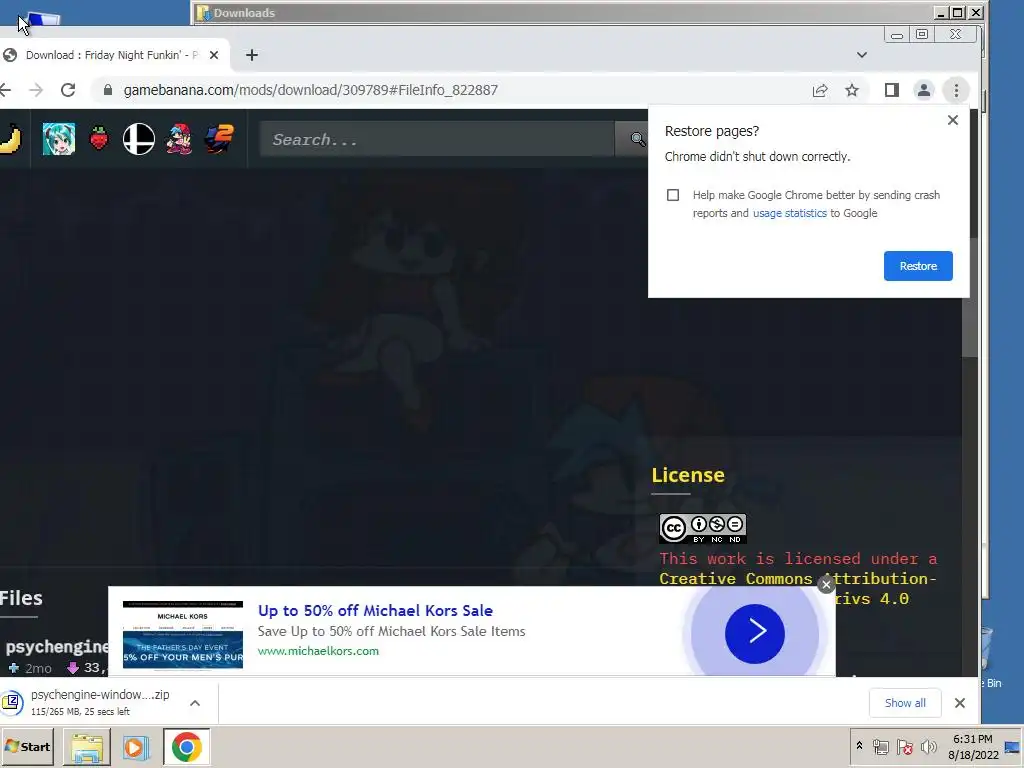
Task: Close the downloads bar
Action: click(x=959, y=703)
